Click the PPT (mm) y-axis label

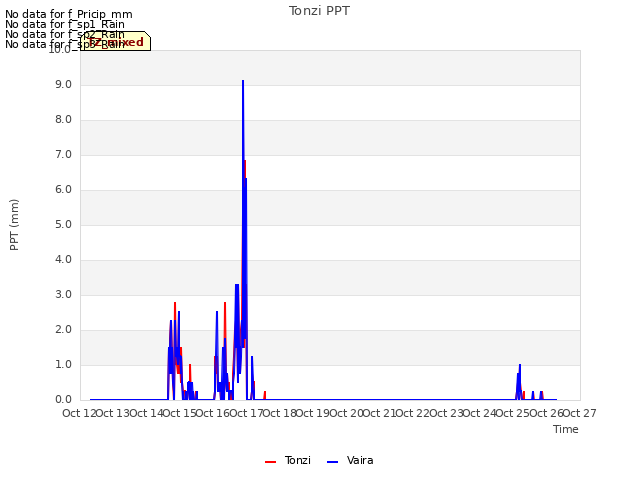tap(14, 225)
